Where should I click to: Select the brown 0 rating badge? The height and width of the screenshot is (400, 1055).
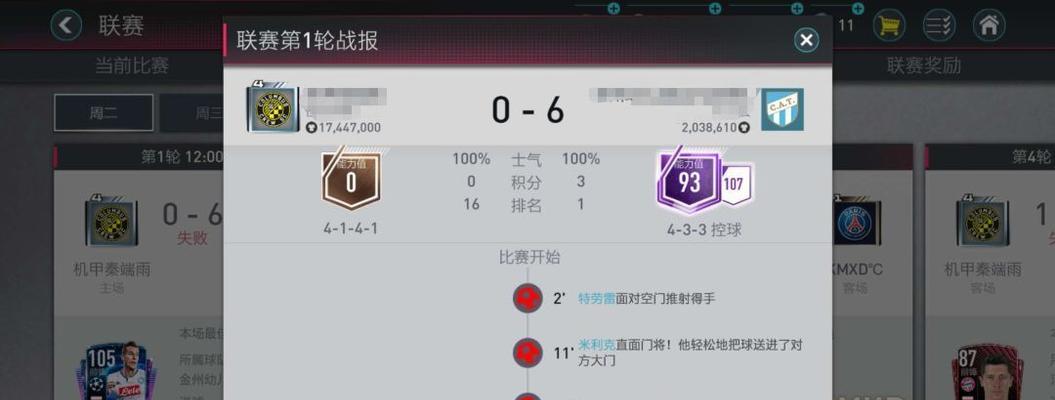pyautogui.click(x=351, y=180)
